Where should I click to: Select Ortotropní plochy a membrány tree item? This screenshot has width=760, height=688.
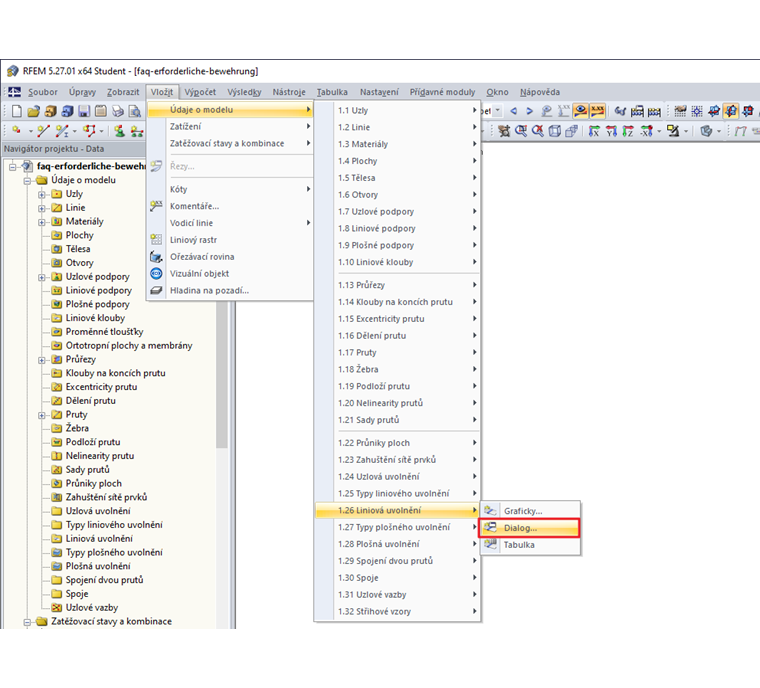129,346
